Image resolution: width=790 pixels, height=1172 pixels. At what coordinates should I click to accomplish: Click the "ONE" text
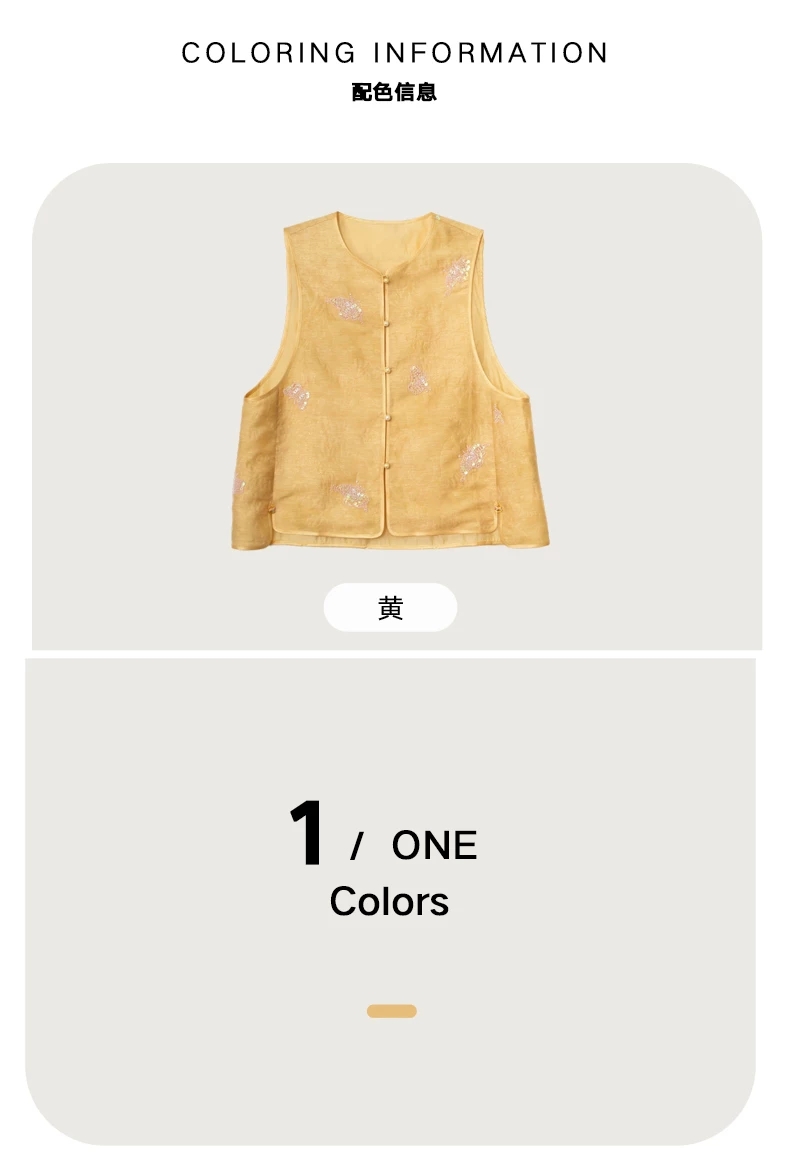point(434,845)
